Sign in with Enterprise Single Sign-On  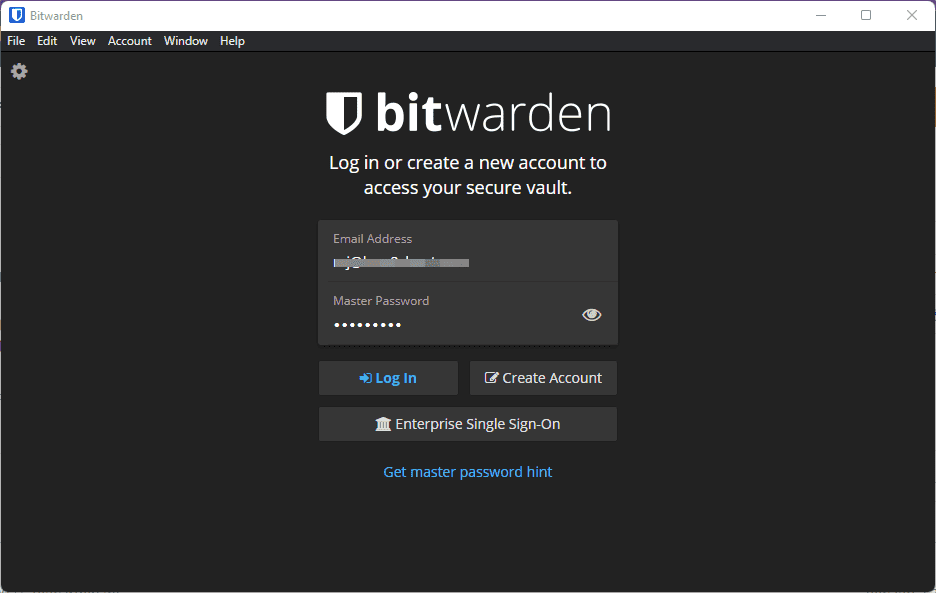[467, 424]
